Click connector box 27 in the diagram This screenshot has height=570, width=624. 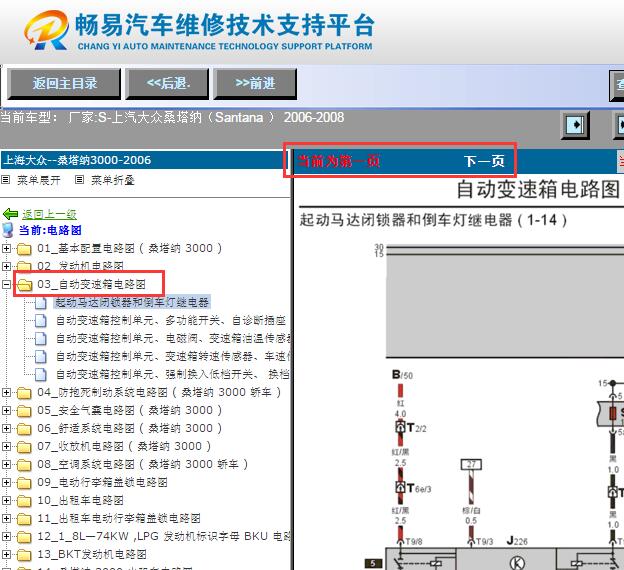(471, 465)
